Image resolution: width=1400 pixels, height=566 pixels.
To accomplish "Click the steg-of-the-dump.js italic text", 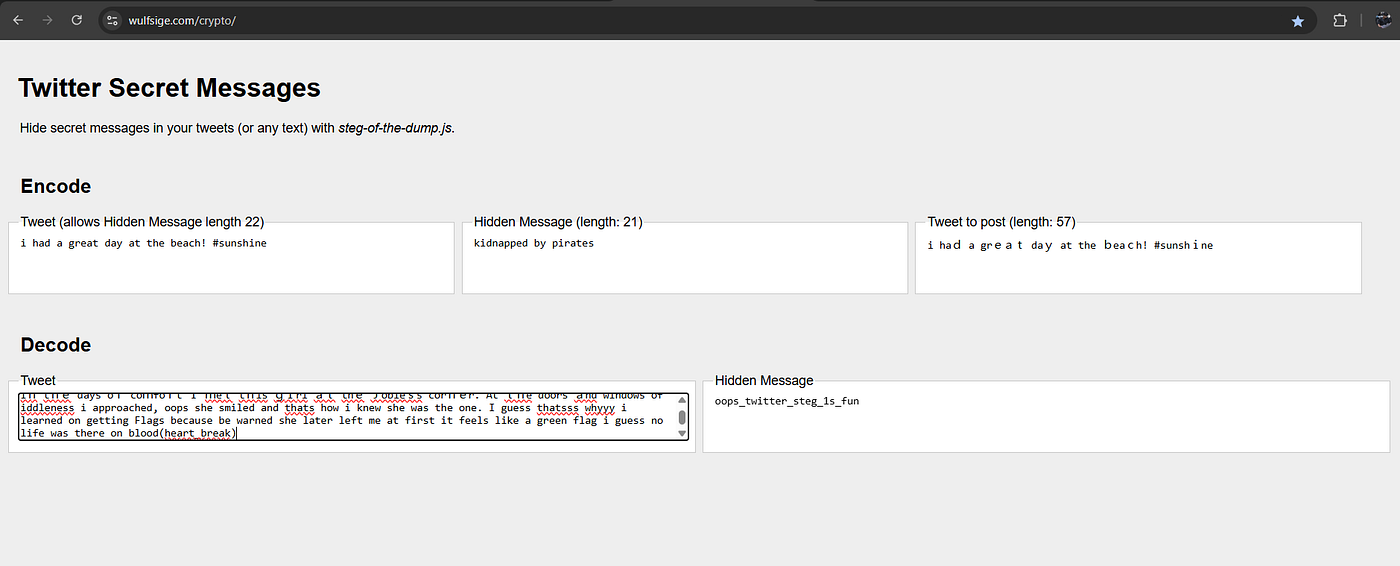I will (x=396, y=128).
